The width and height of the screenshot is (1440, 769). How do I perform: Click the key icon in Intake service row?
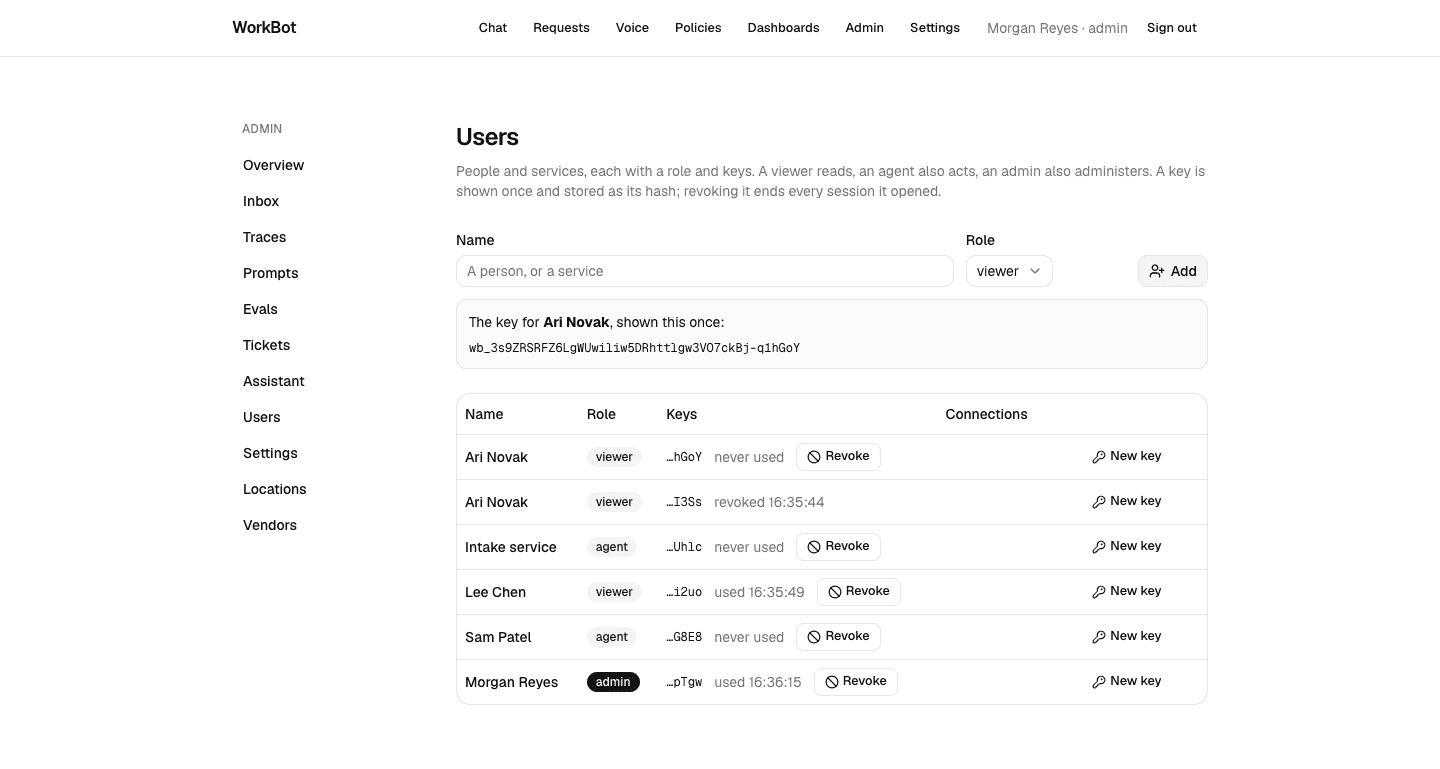tap(1099, 547)
